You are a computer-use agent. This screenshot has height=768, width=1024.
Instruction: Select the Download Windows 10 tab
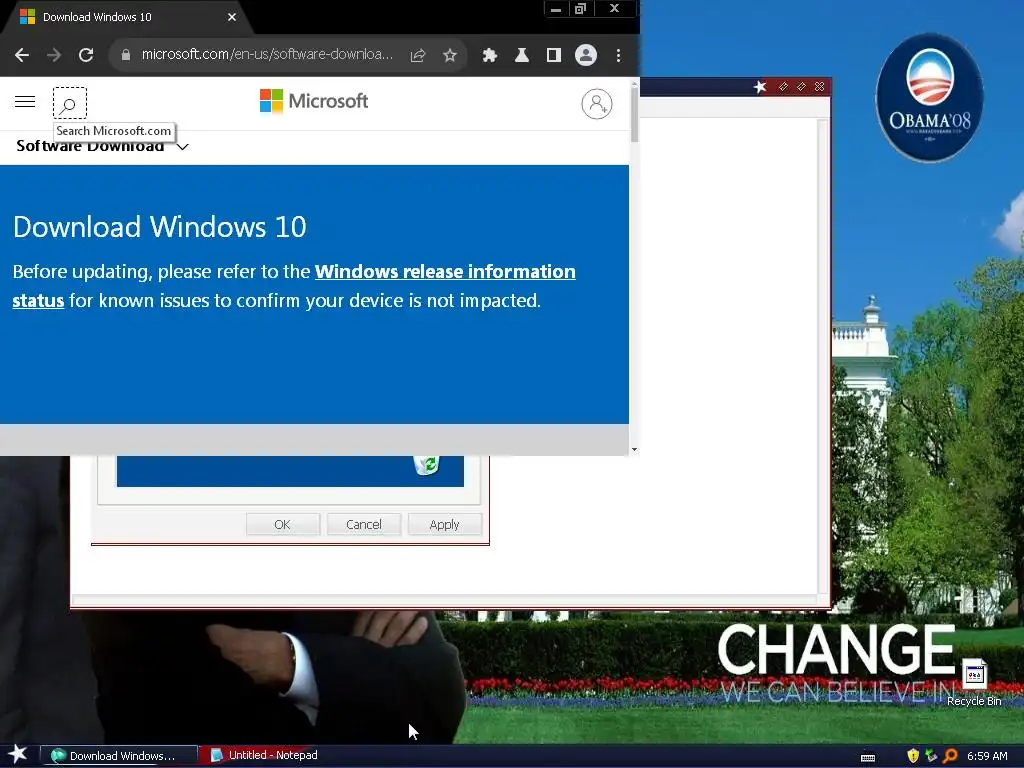[124, 17]
